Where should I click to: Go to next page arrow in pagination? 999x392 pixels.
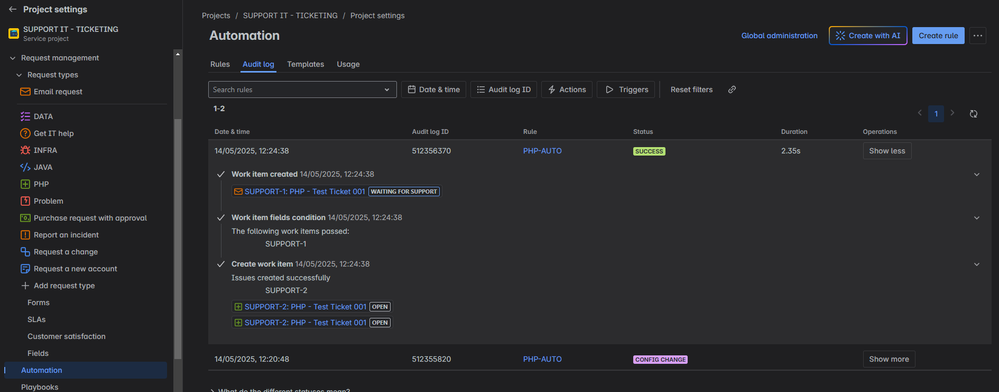click(x=952, y=113)
